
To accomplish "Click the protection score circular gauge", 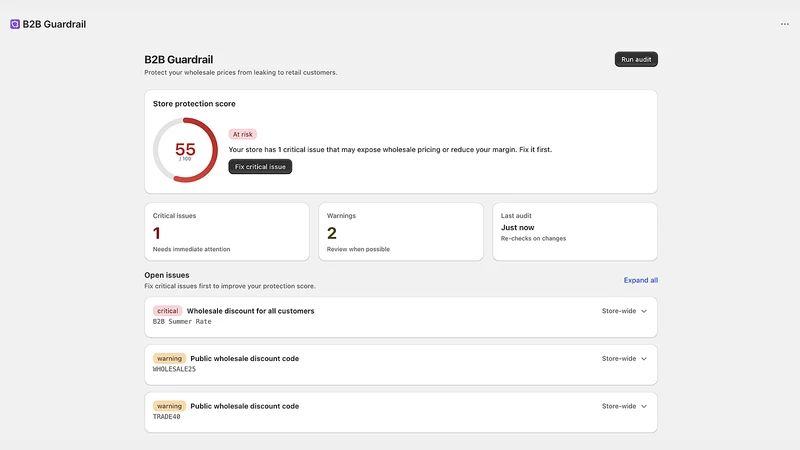I will (x=185, y=150).
